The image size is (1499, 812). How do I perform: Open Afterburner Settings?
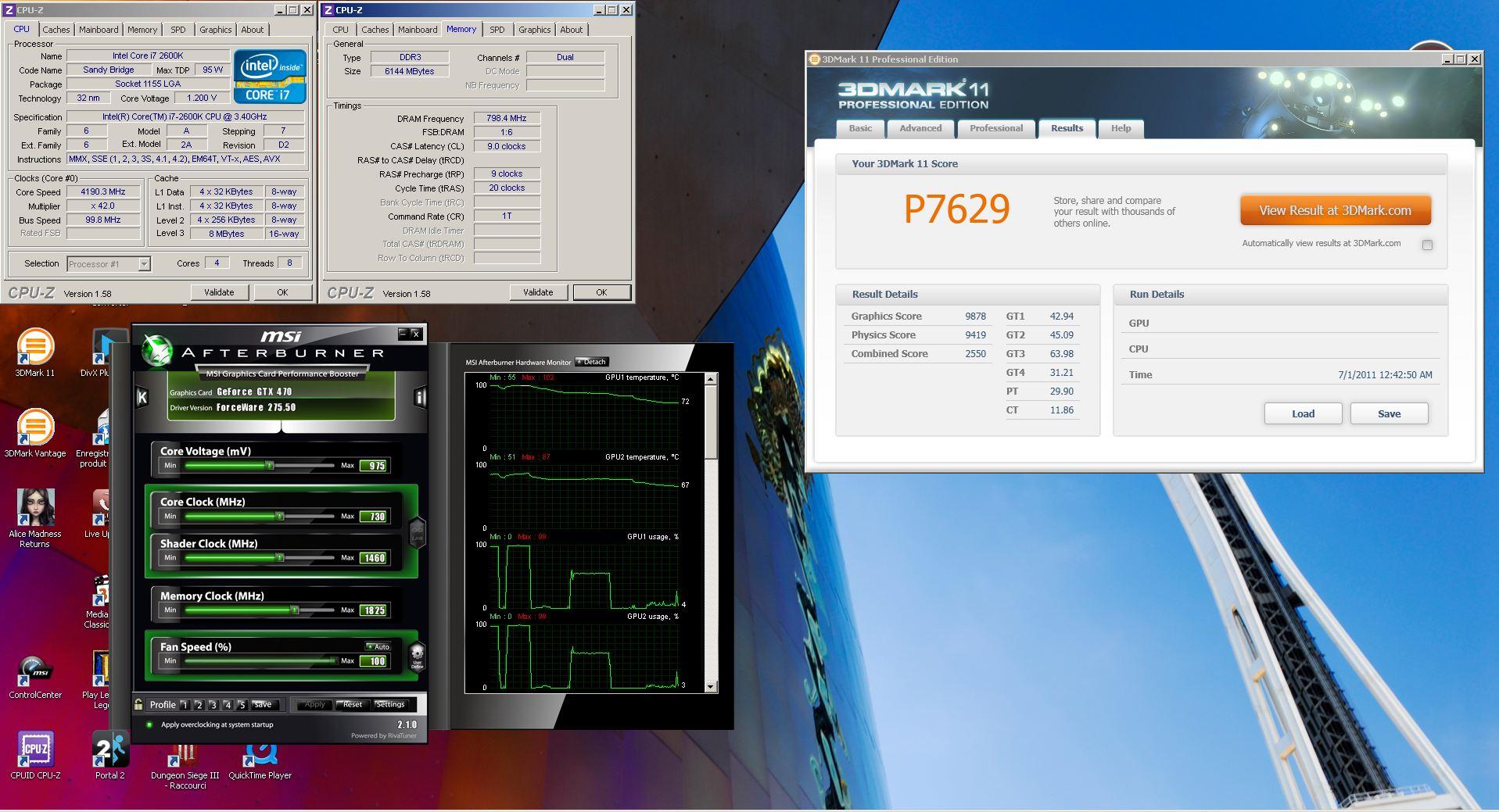click(x=390, y=704)
